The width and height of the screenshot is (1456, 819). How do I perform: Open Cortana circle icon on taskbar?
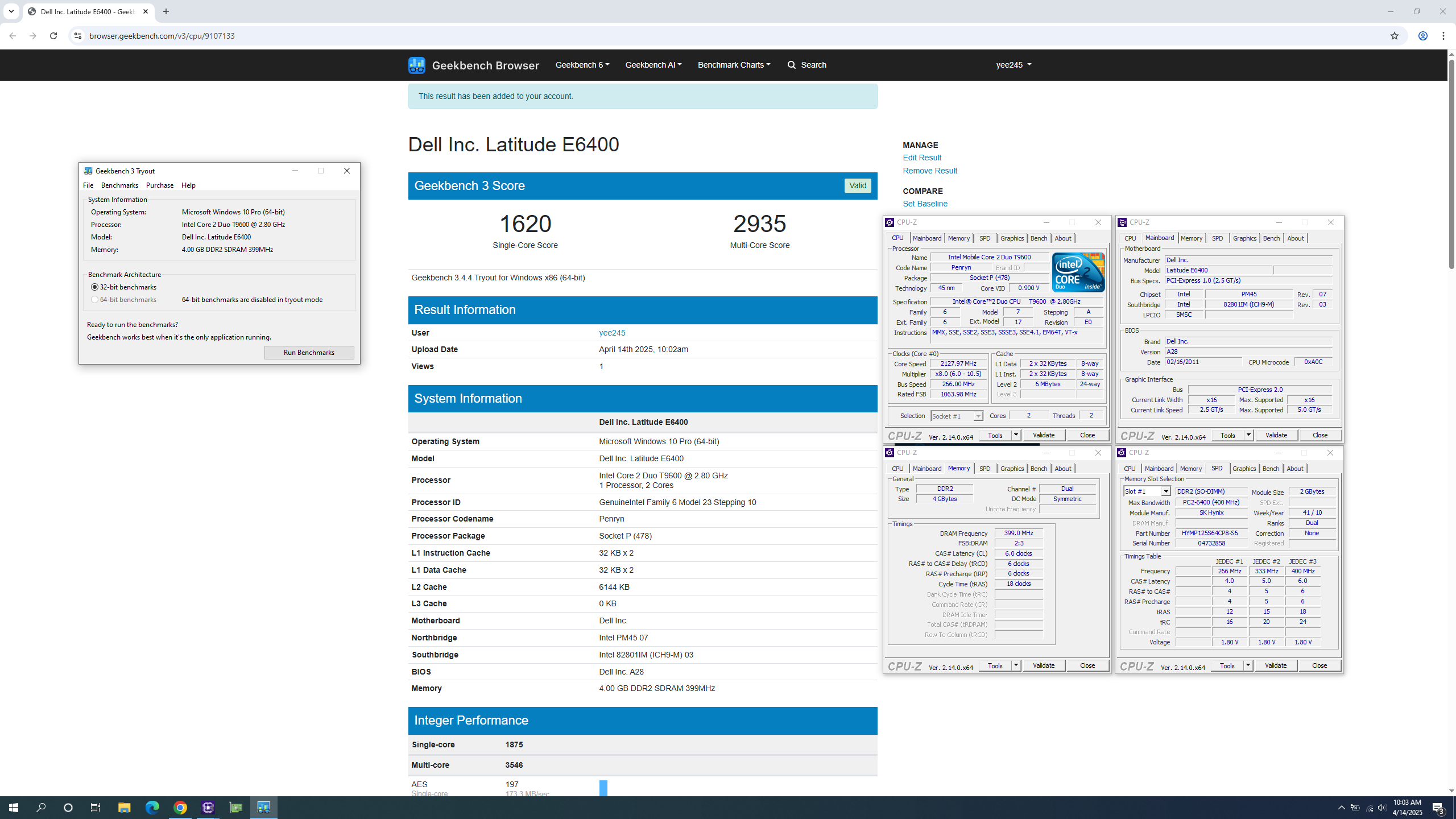click(x=68, y=808)
